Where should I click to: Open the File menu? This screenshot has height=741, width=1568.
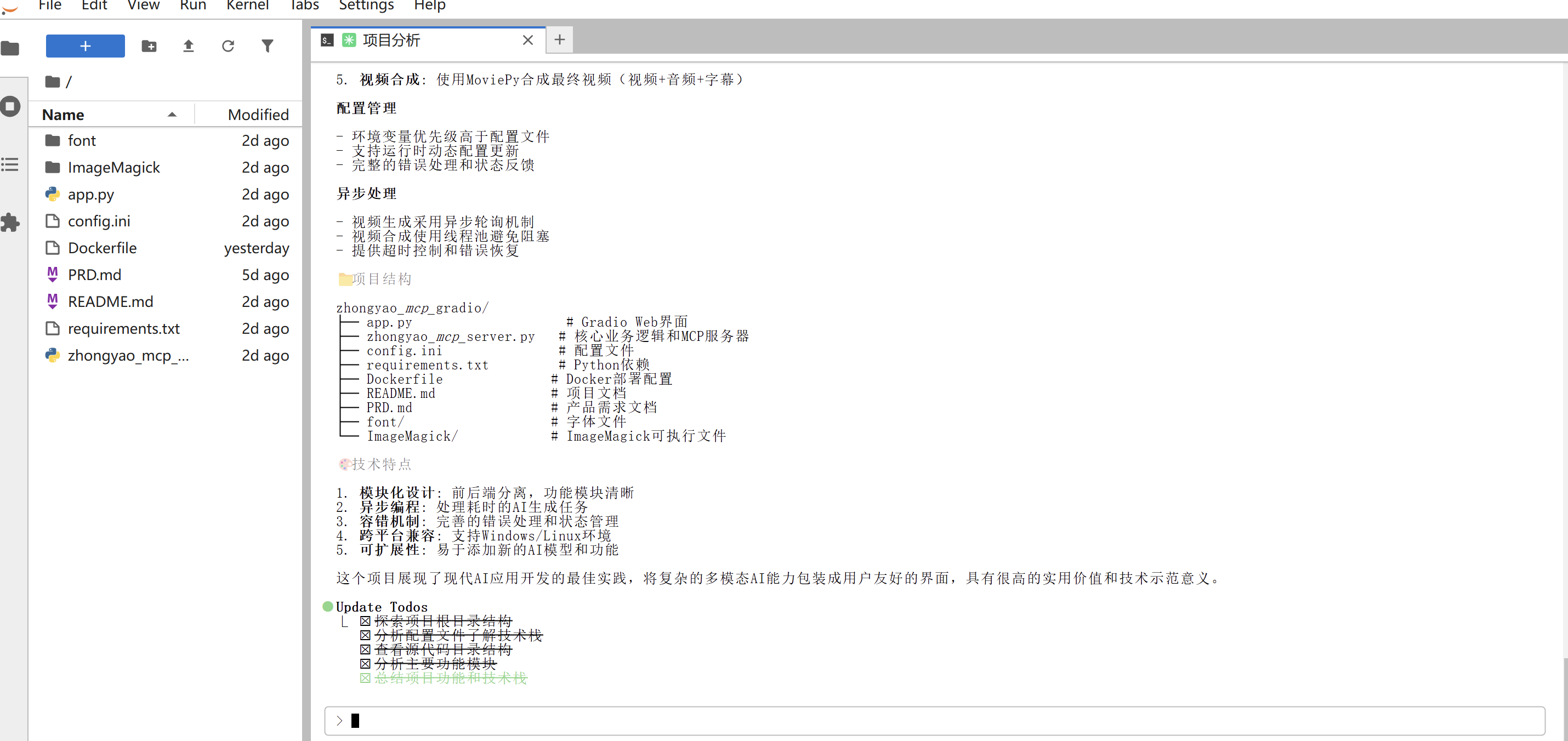point(50,5)
